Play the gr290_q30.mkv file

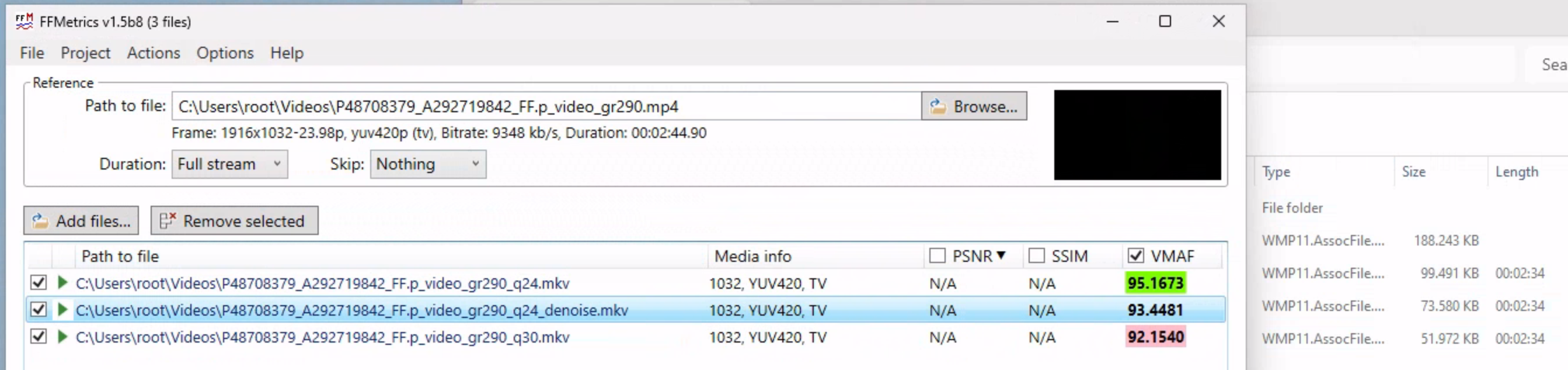pyautogui.click(x=62, y=337)
